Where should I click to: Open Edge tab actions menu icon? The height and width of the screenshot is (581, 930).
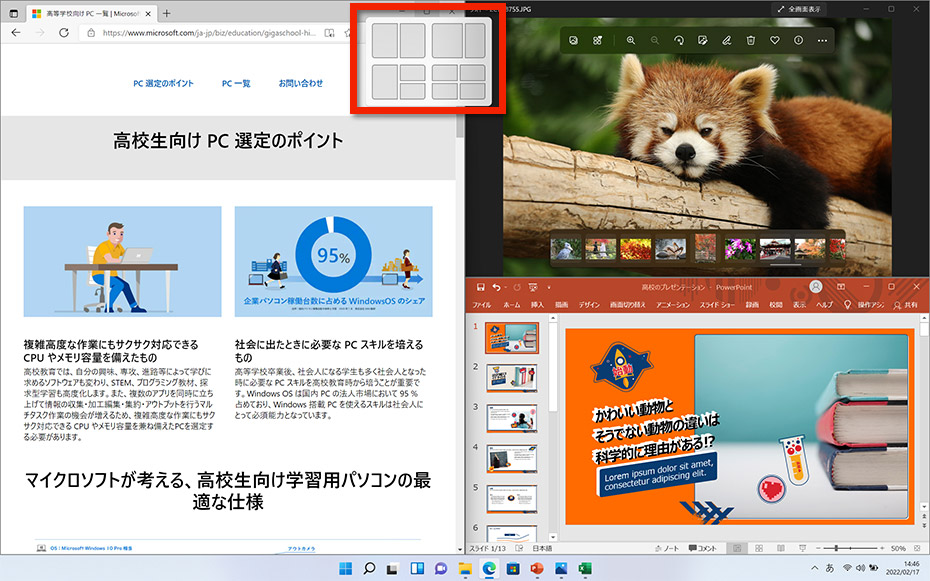tap(14, 13)
